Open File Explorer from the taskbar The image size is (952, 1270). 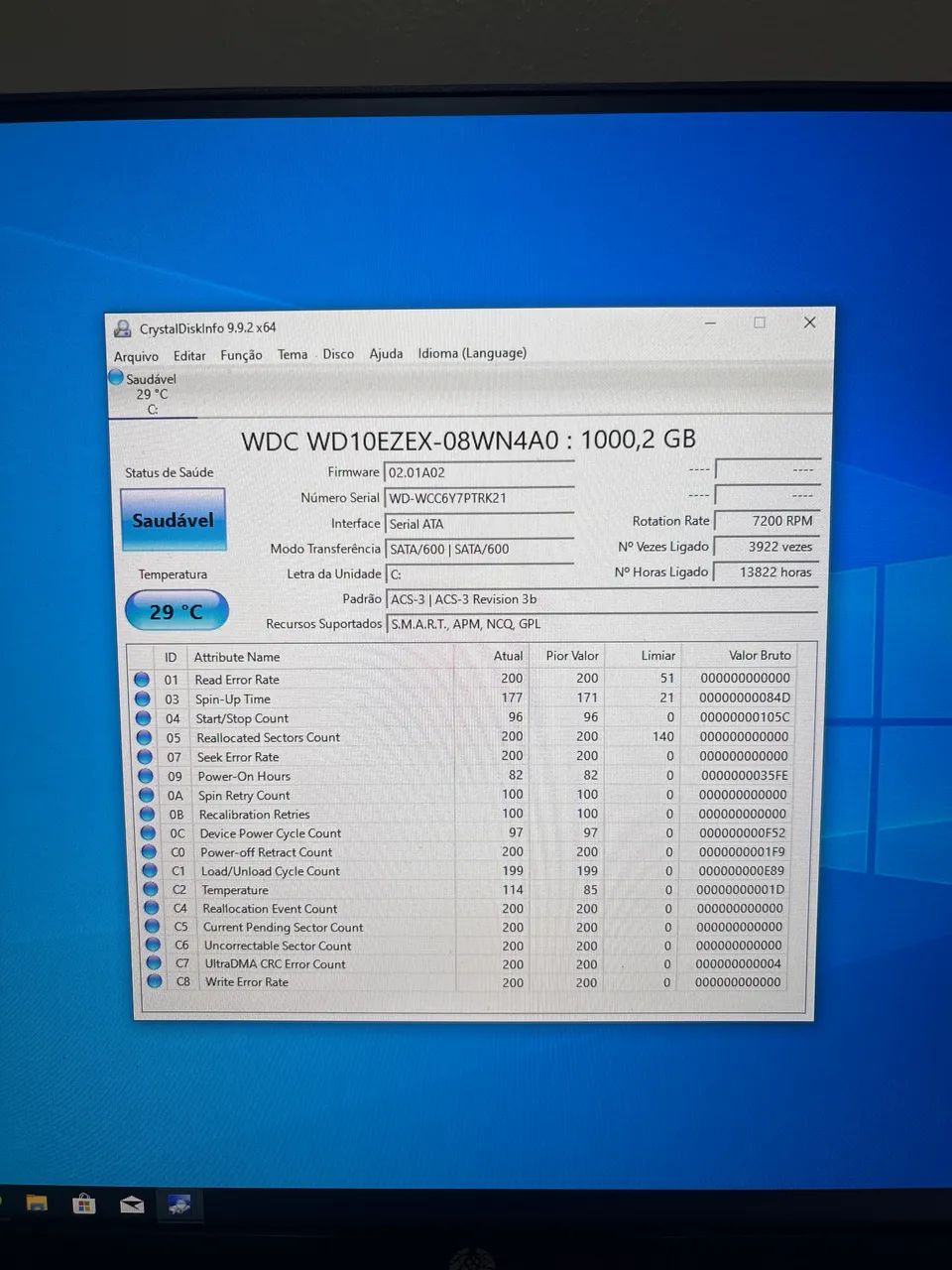click(x=37, y=1204)
